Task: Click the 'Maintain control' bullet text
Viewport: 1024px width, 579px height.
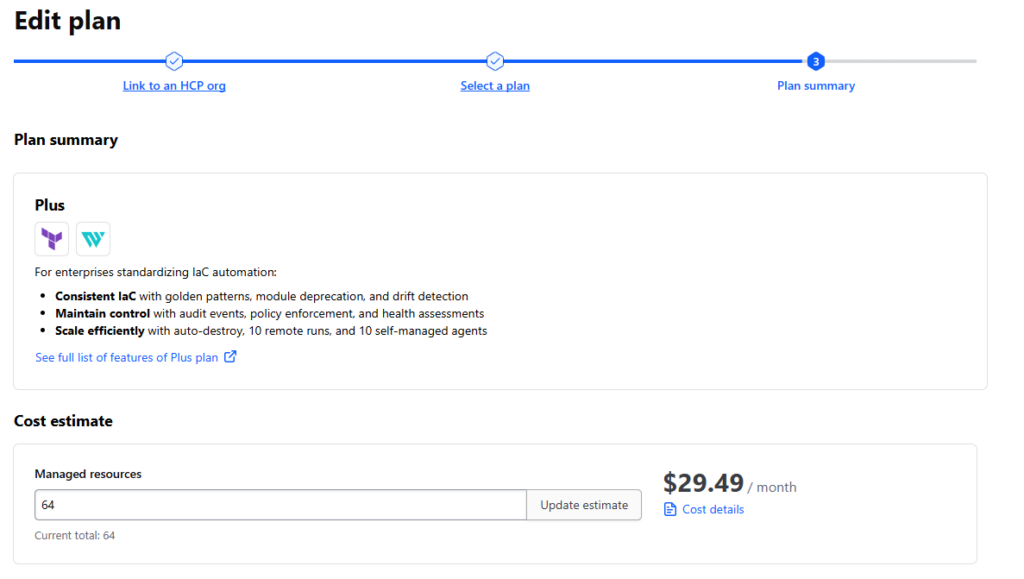Action: click(103, 314)
